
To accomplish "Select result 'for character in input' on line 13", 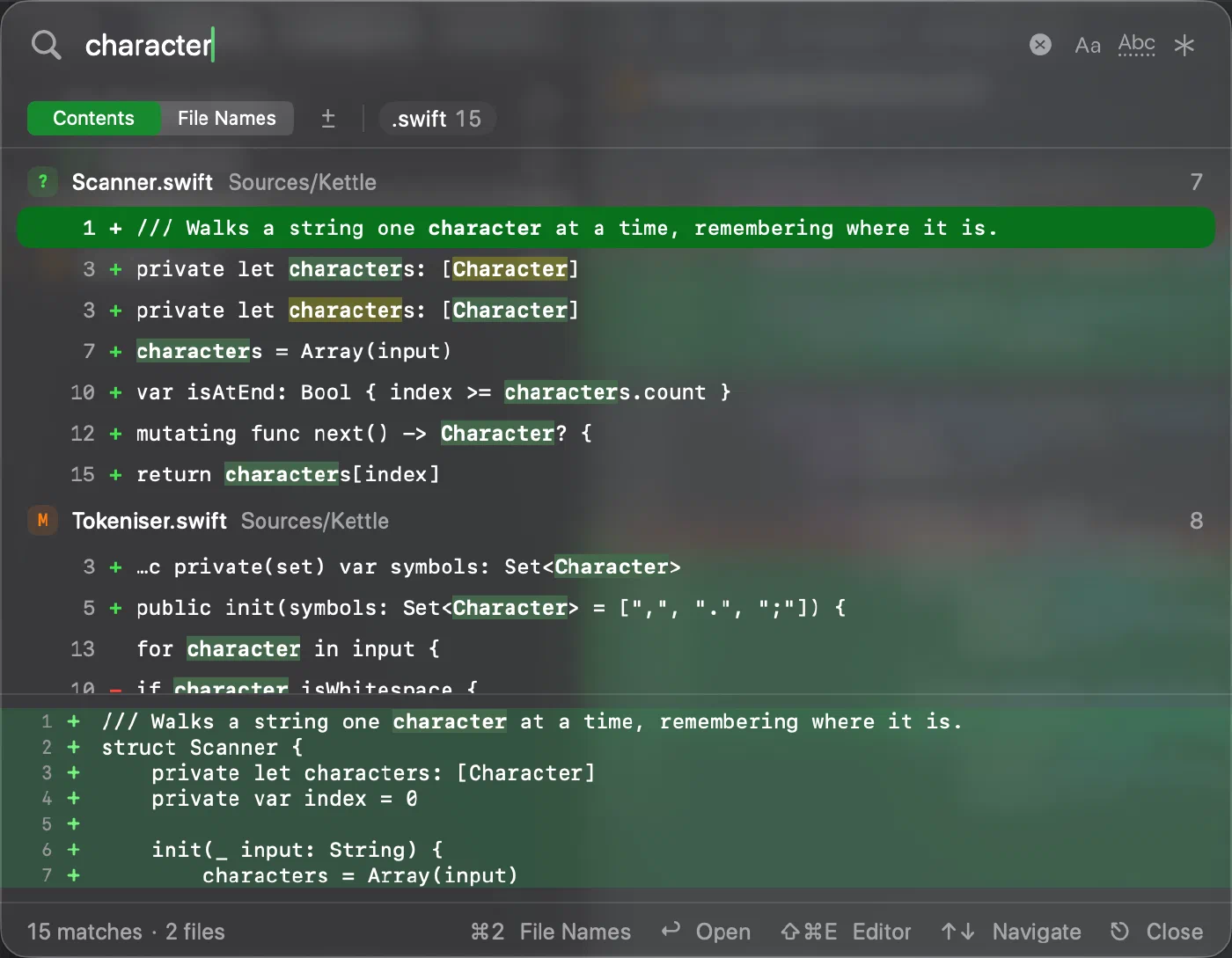I will 616,649.
